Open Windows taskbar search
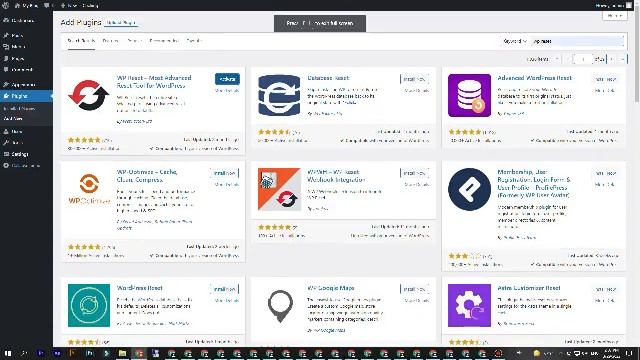Screen dimensions: 640x360 pyautogui.click(x=24, y=353)
